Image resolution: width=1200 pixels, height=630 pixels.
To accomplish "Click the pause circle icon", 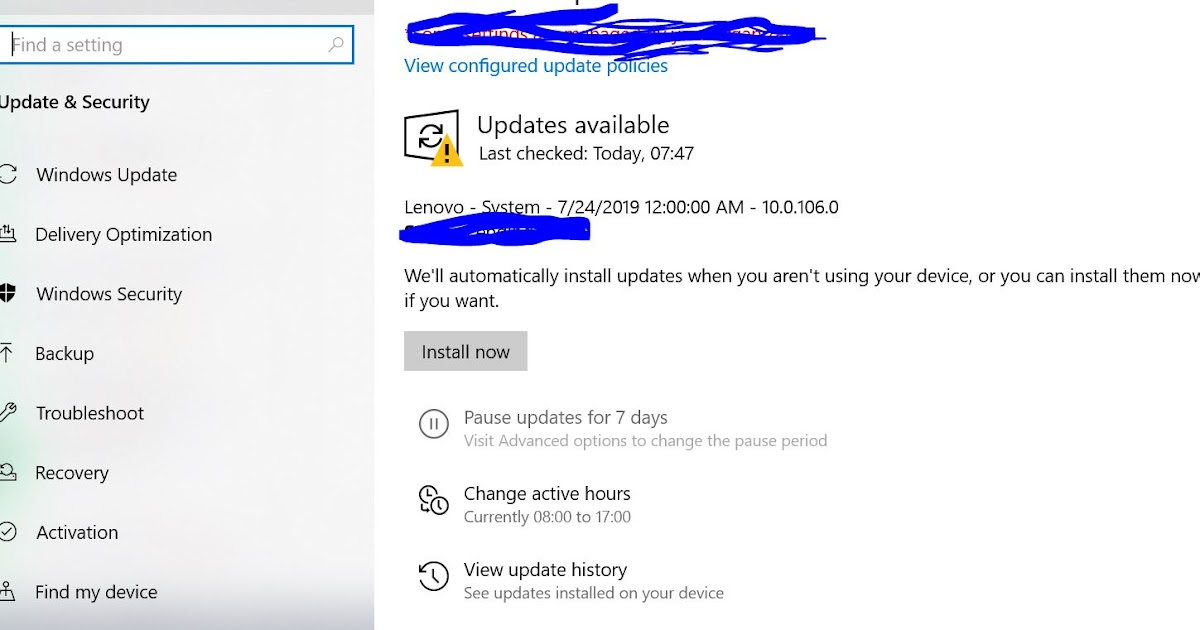I will [433, 424].
